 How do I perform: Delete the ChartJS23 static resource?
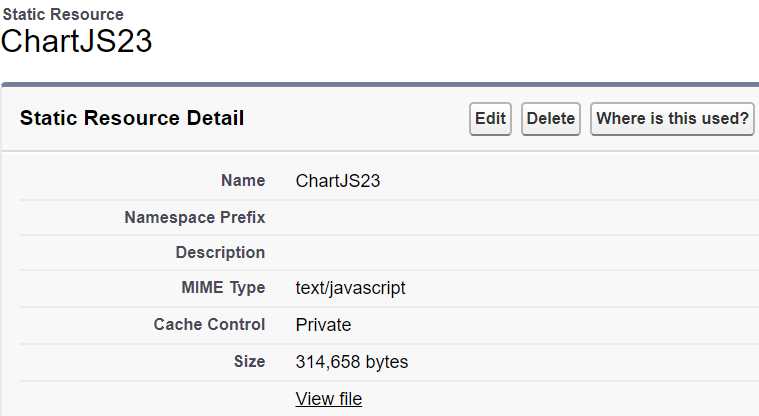pos(551,119)
